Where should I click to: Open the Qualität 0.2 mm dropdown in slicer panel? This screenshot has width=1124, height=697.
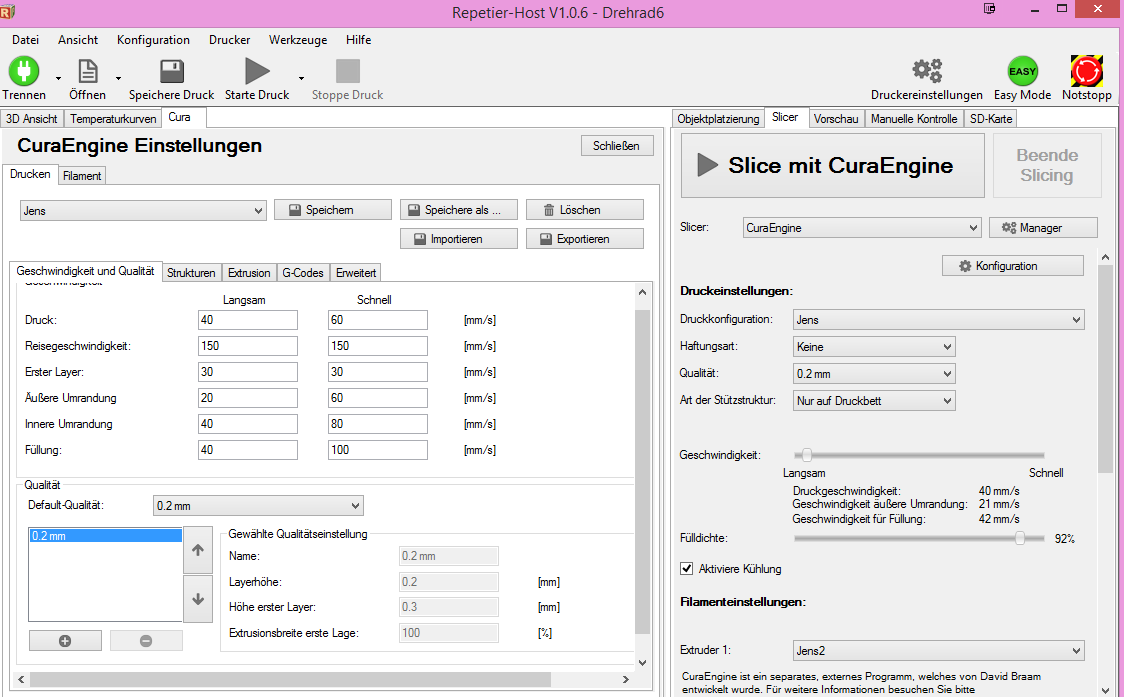pyautogui.click(x=875, y=374)
